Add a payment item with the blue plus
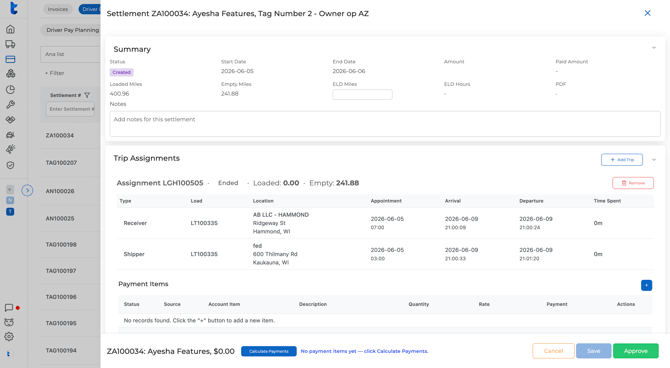 pyautogui.click(x=646, y=285)
